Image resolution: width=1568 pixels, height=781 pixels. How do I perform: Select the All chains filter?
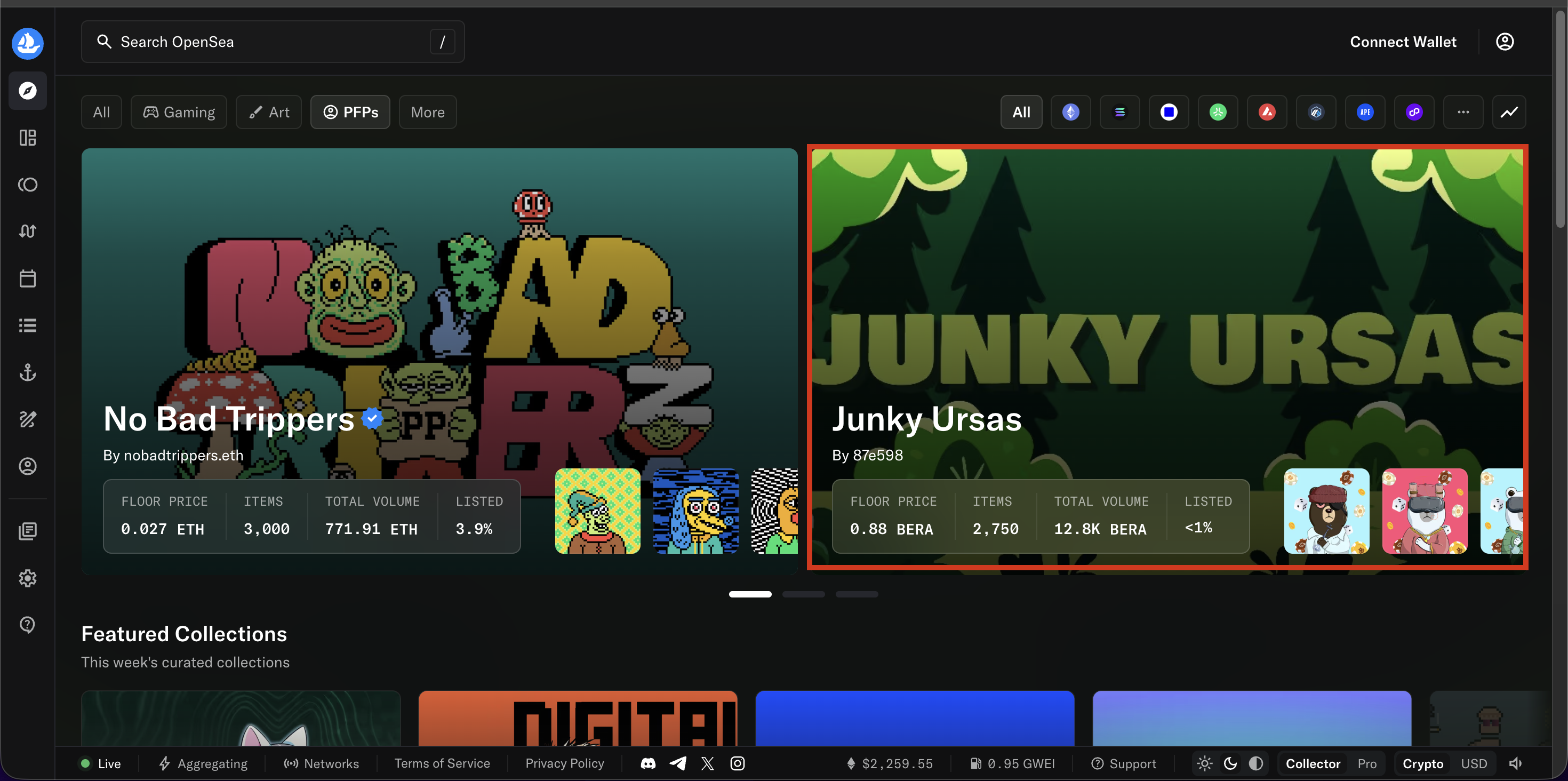coord(1021,112)
